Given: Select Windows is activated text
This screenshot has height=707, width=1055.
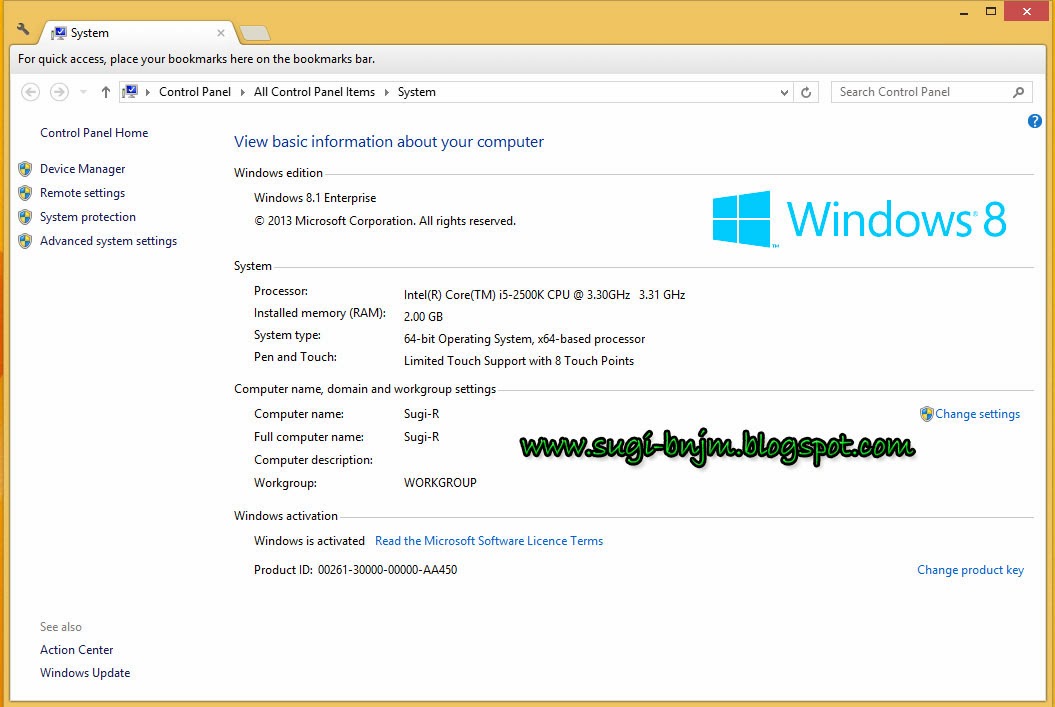Looking at the screenshot, I should pyautogui.click(x=309, y=541).
